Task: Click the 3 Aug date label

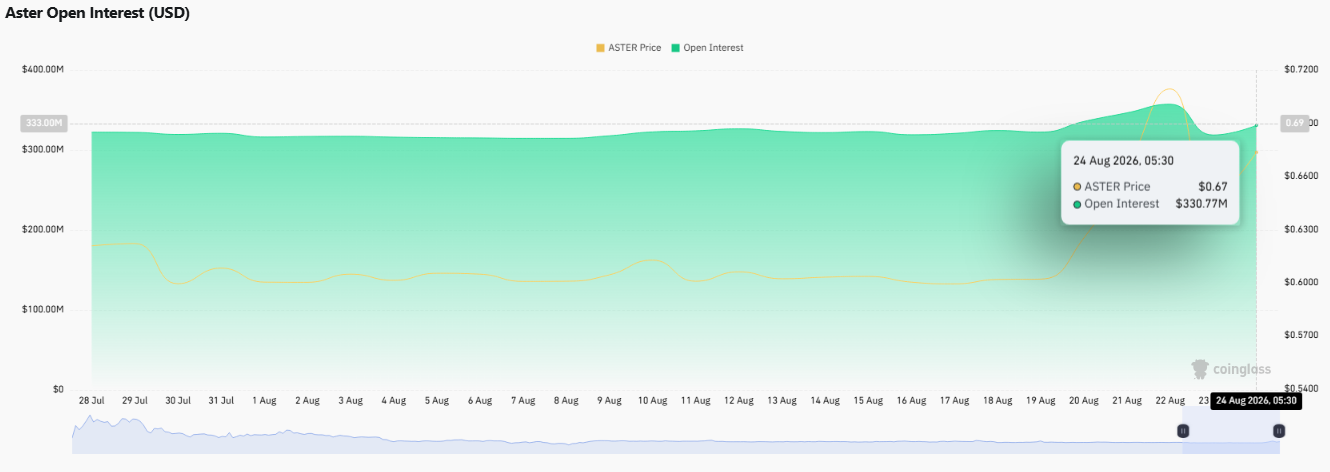Action: pos(350,400)
